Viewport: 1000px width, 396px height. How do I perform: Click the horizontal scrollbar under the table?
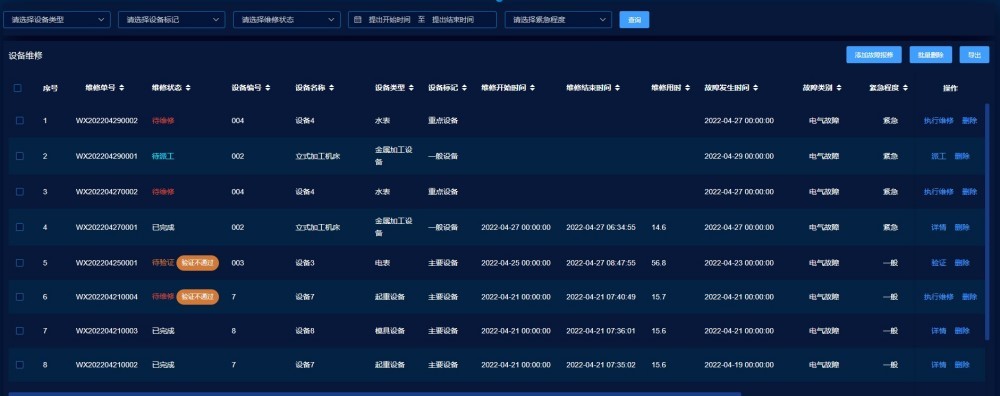[374, 394]
